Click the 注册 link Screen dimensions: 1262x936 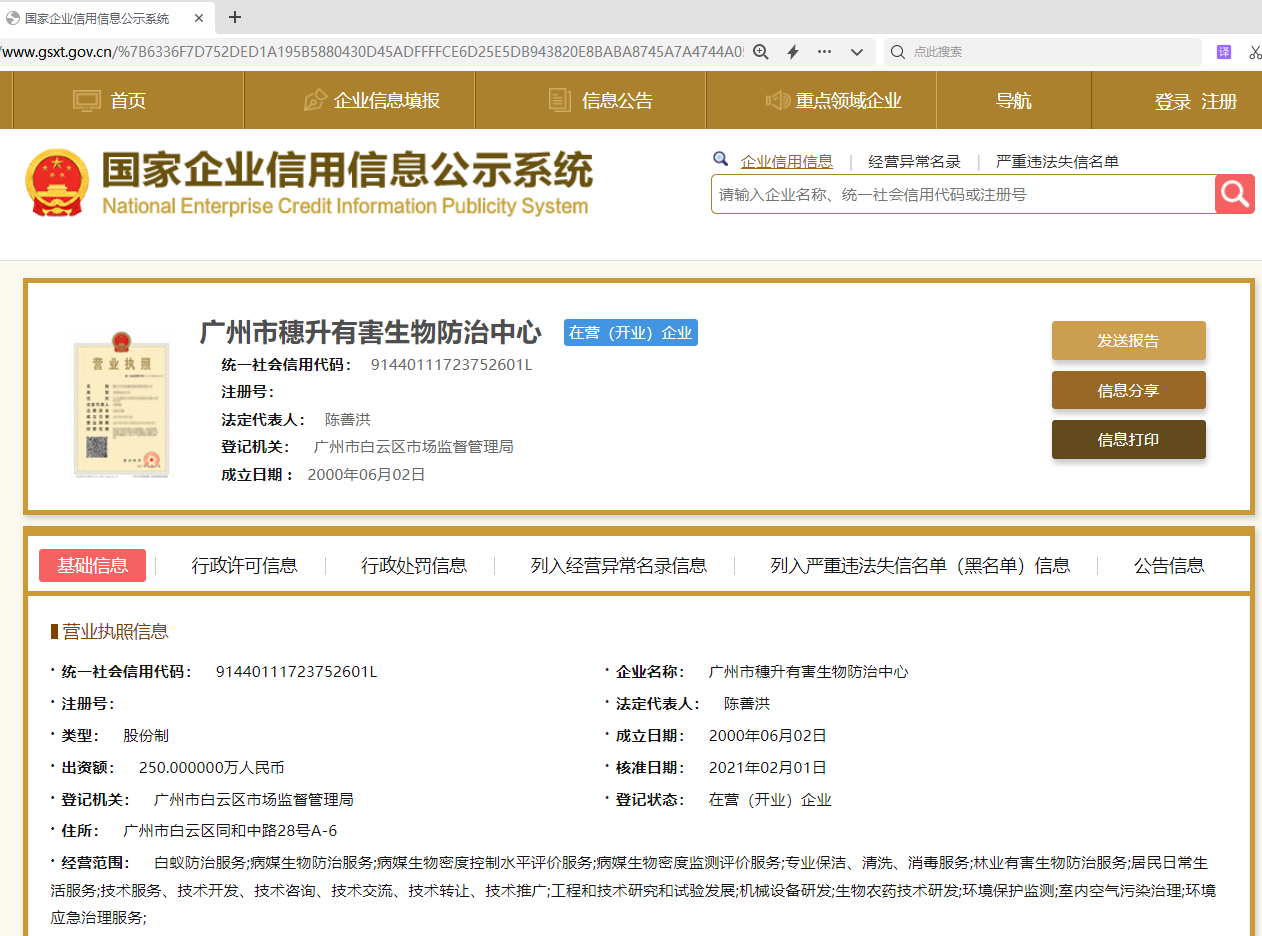point(1219,102)
